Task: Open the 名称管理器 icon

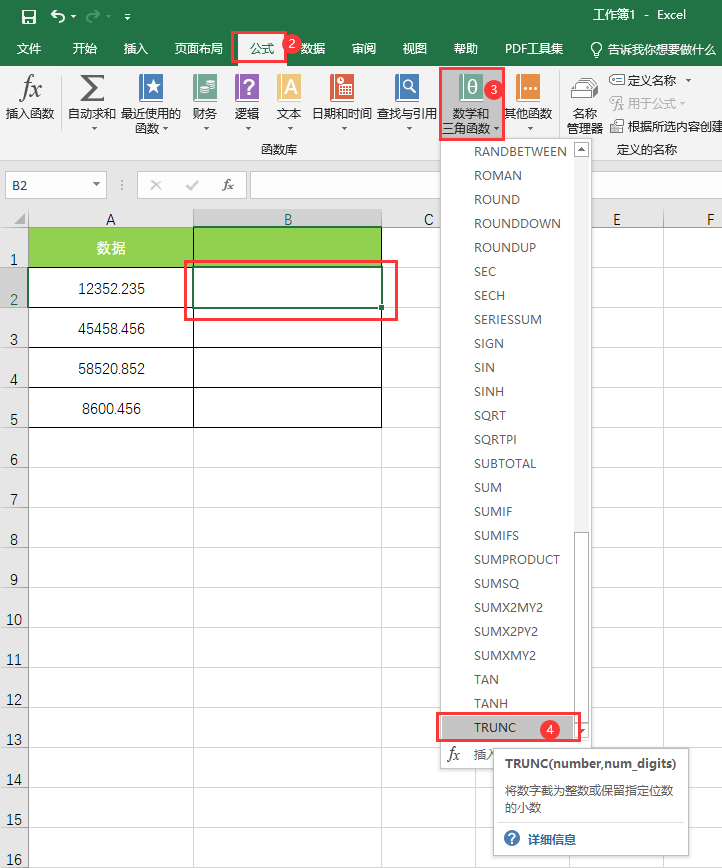Action: click(585, 90)
